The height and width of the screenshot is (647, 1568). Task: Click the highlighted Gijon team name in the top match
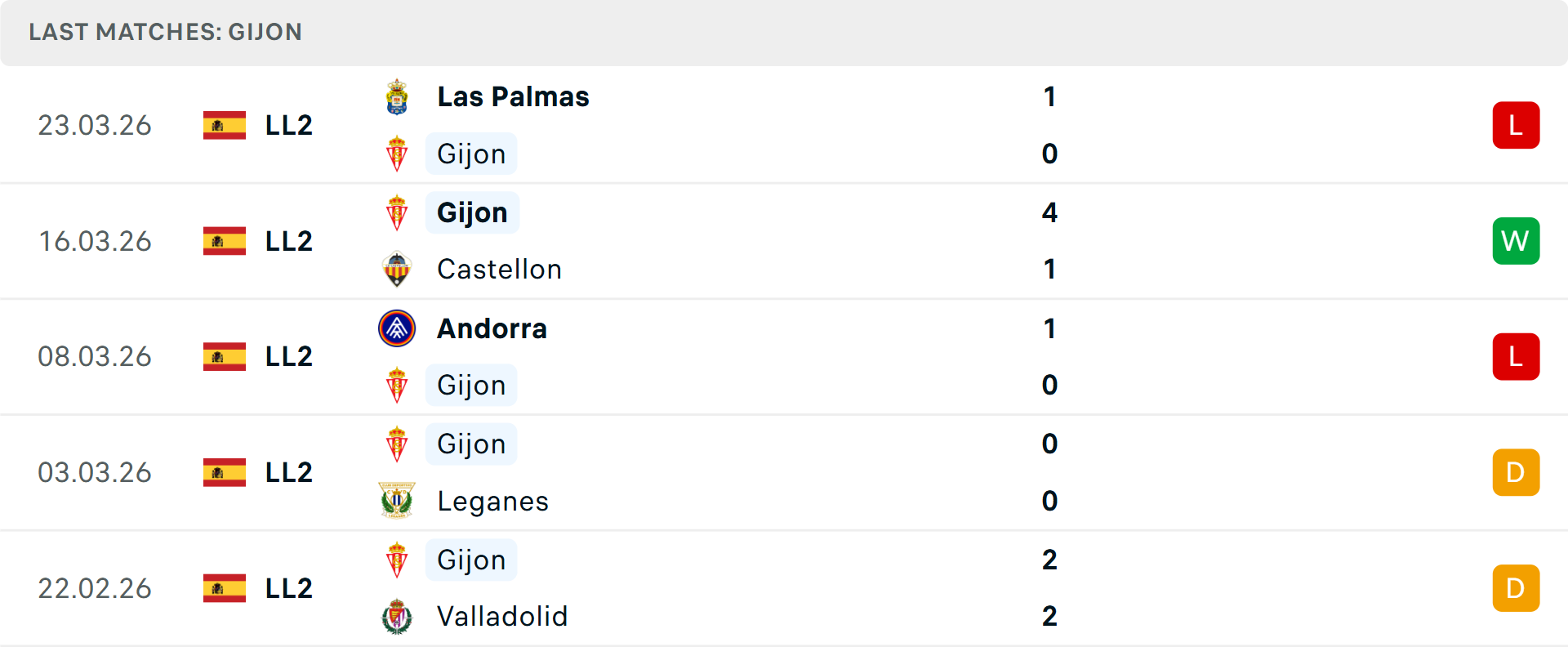[471, 154]
